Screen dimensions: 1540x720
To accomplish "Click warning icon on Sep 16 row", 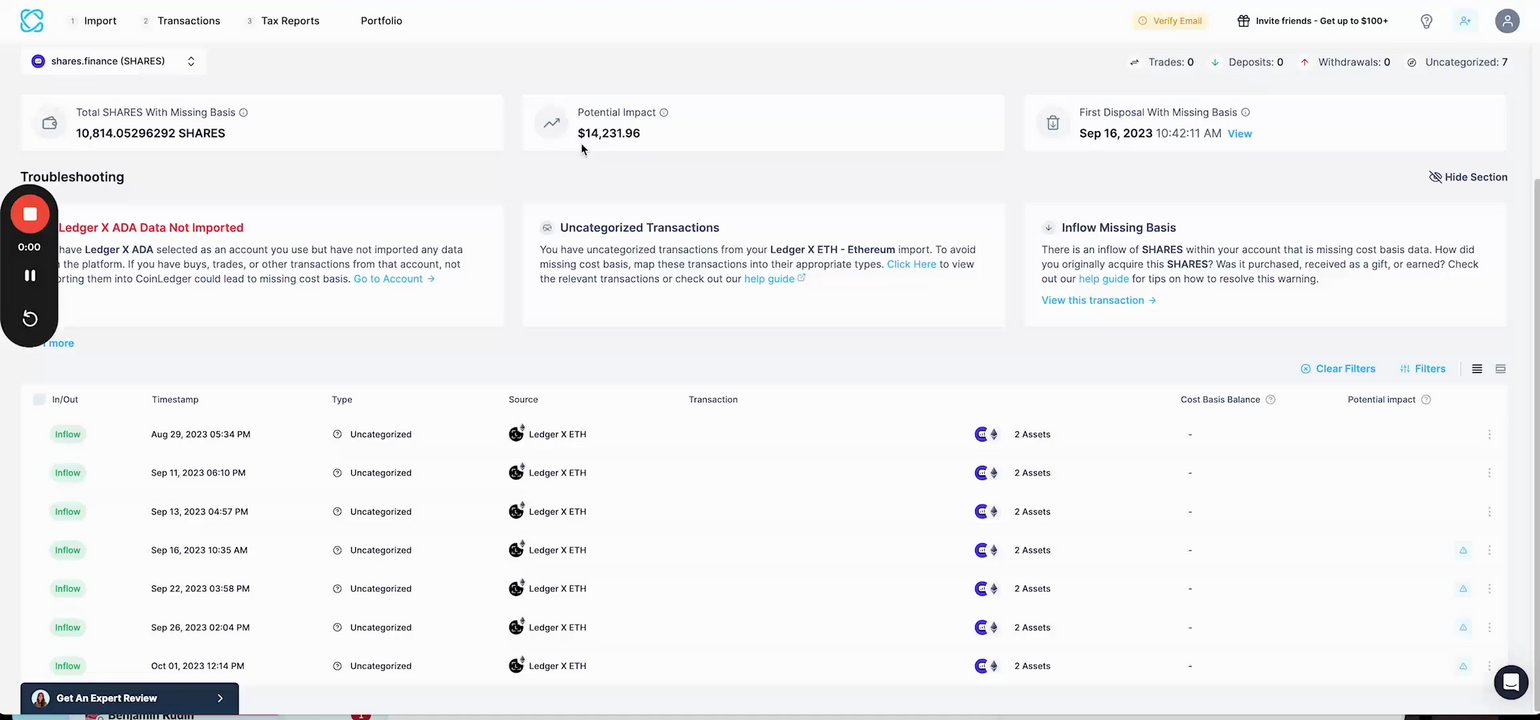I will [x=1463, y=550].
